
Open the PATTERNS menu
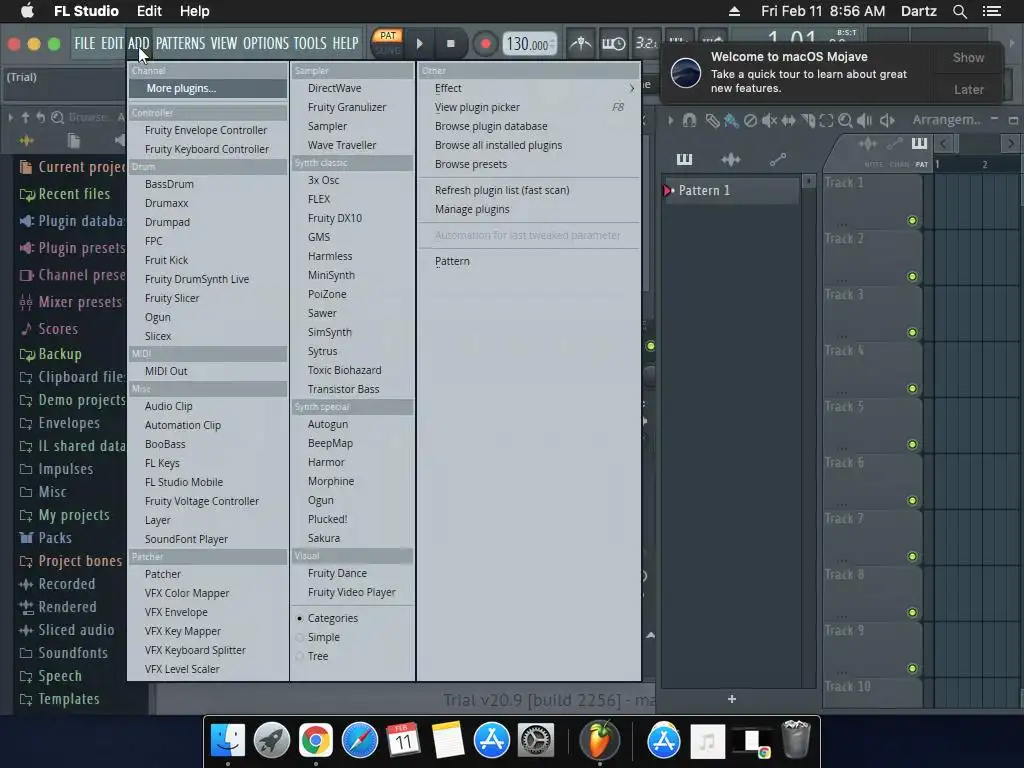pos(180,43)
